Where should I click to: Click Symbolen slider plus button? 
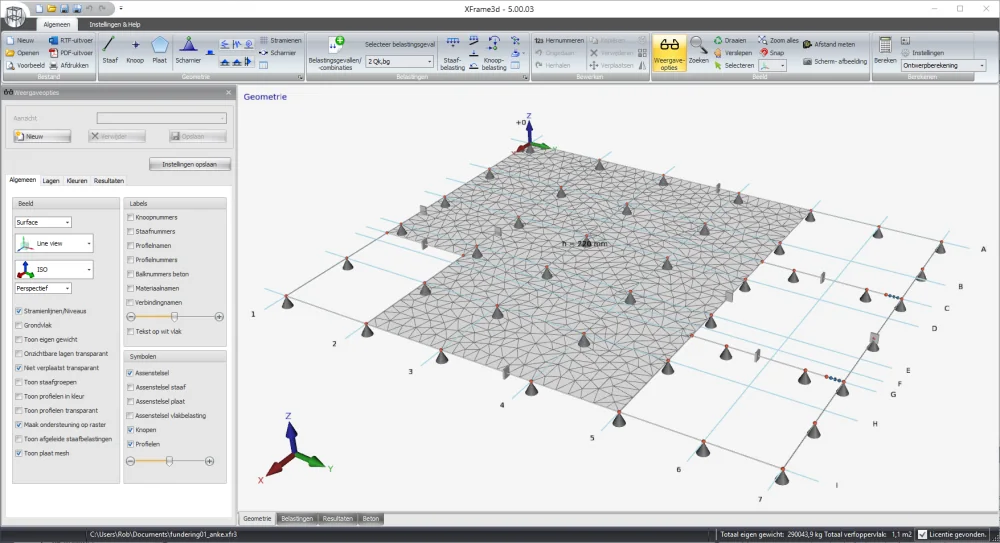pyautogui.click(x=210, y=461)
